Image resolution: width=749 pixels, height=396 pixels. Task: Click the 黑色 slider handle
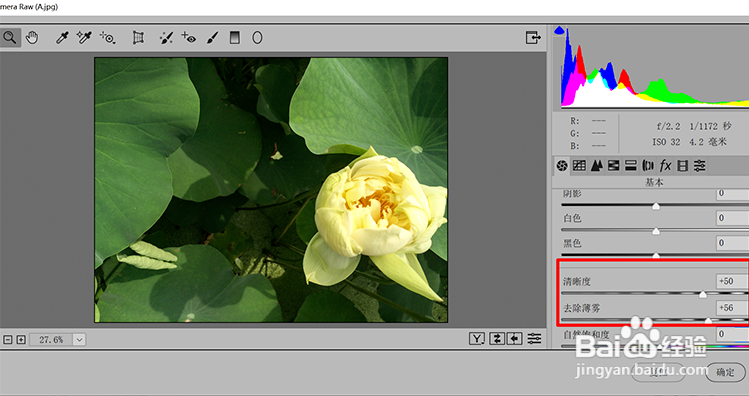656,256
